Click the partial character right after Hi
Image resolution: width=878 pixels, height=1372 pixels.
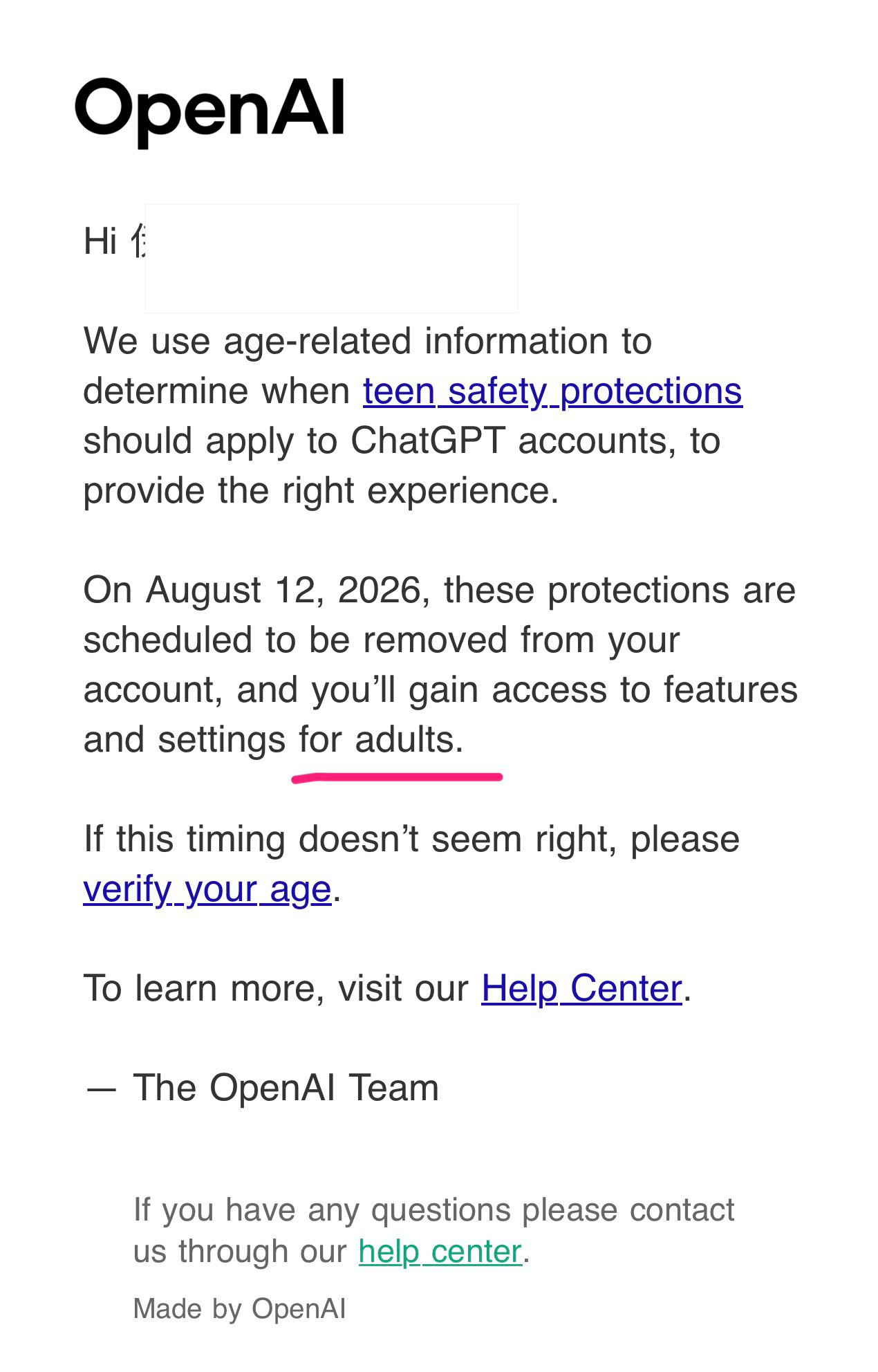click(138, 241)
